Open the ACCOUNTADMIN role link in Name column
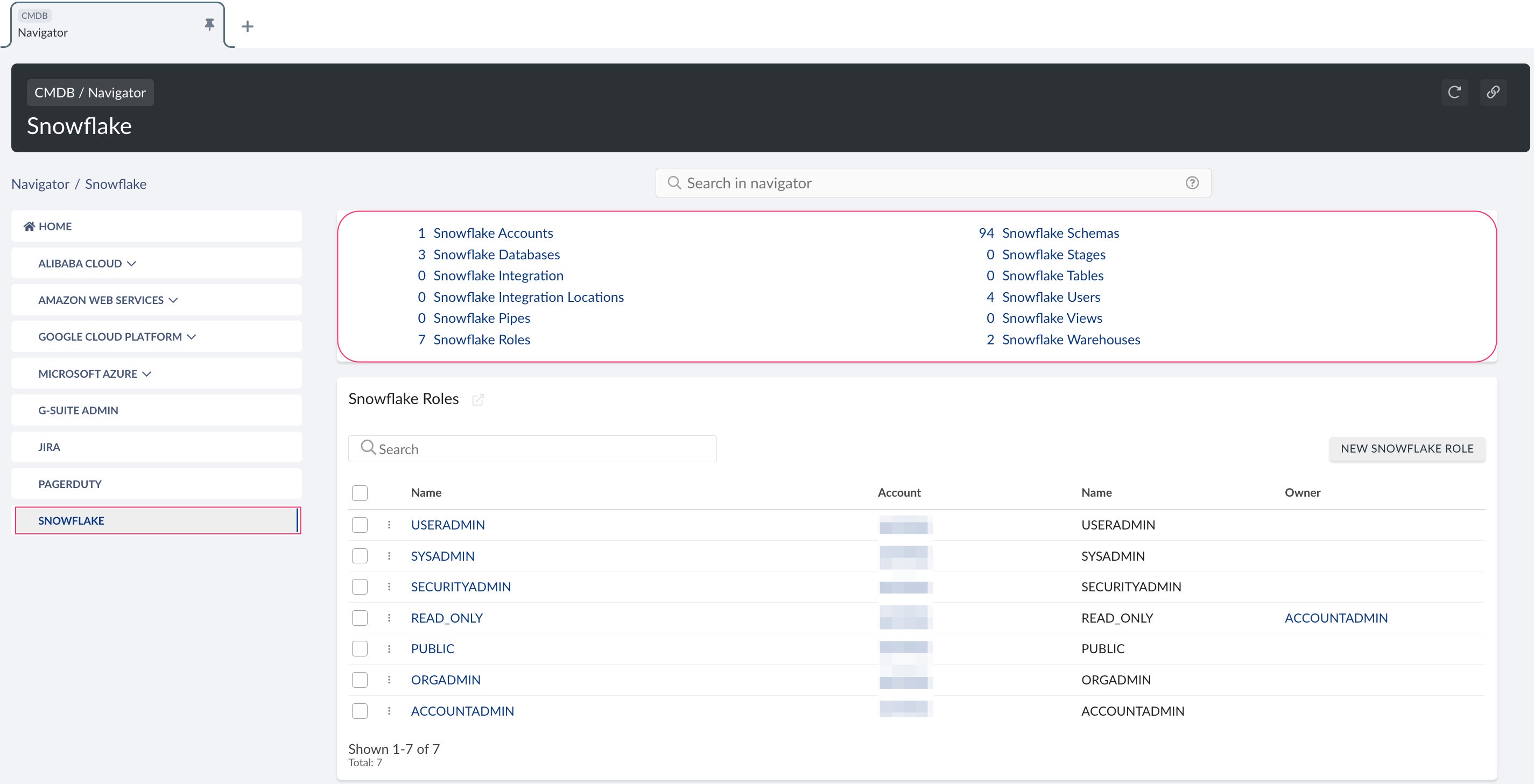1534x784 pixels. [x=462, y=711]
